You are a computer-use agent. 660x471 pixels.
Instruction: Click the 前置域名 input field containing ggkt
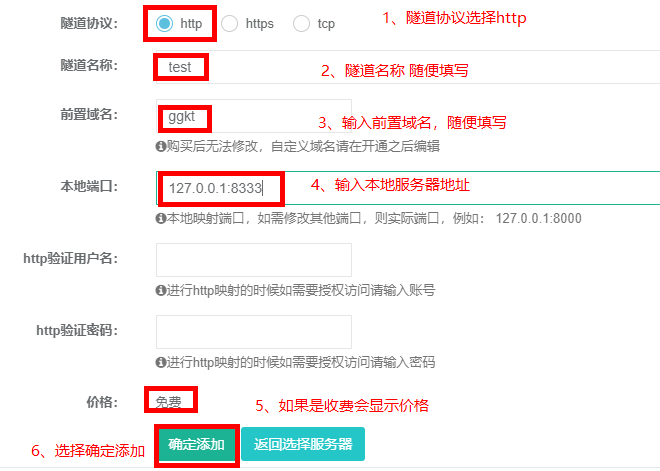[254, 116]
